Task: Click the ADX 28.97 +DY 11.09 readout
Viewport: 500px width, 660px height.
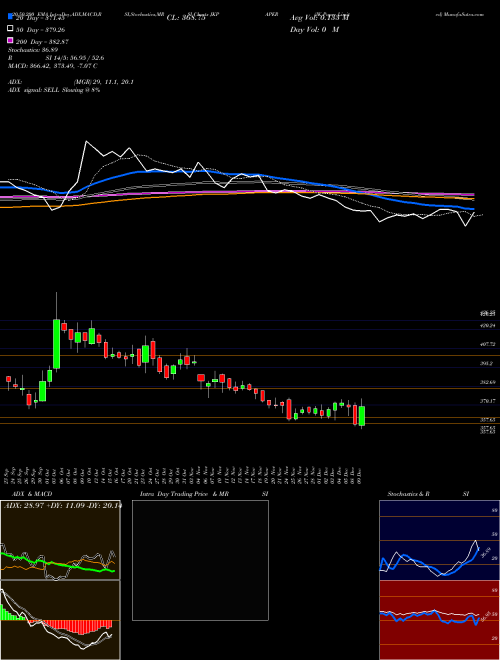Action: pos(63,505)
